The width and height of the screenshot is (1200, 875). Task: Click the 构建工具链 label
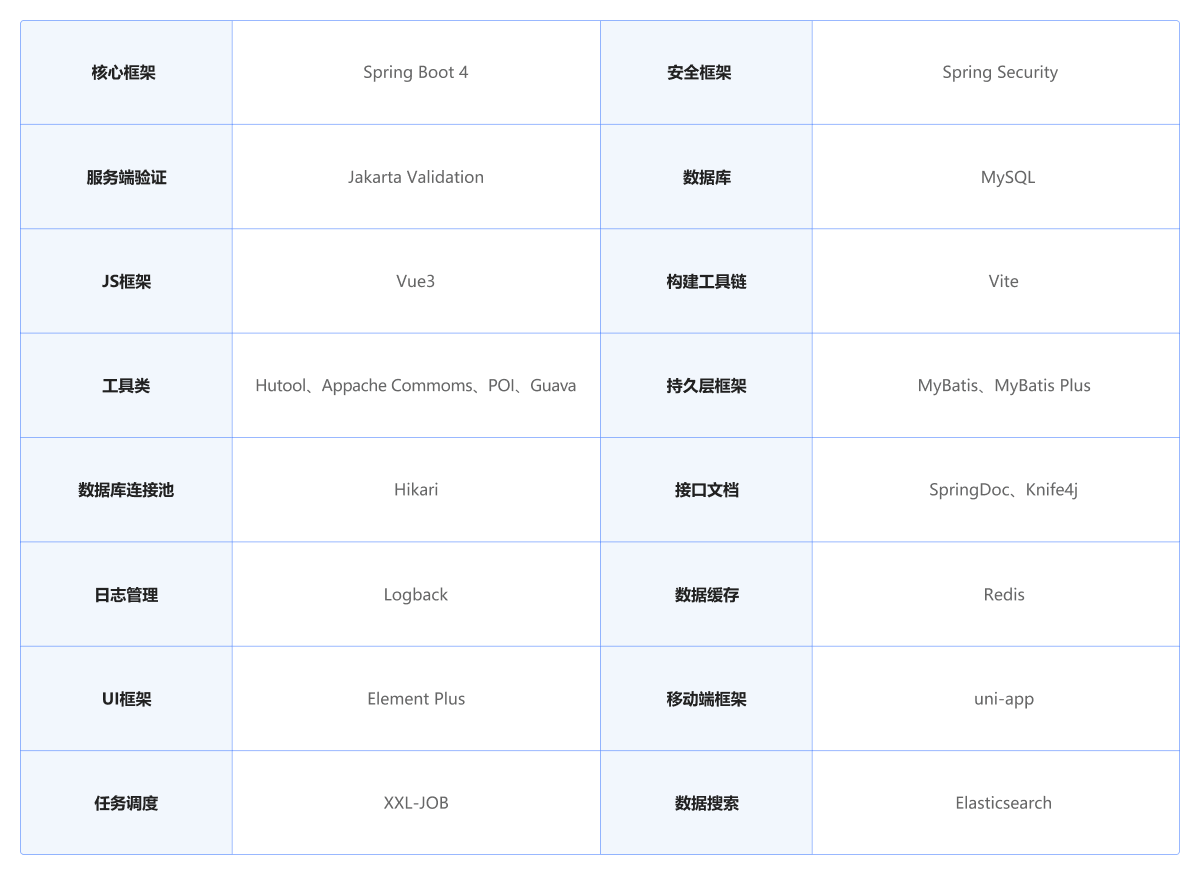pos(706,281)
